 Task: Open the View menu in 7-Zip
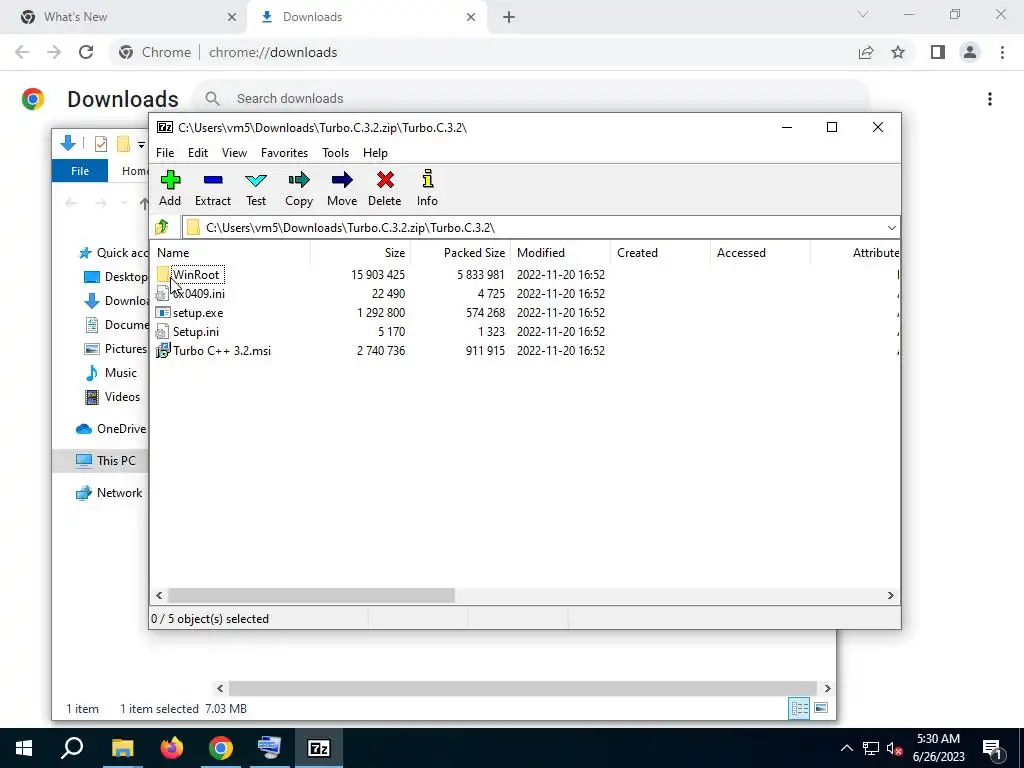(234, 153)
